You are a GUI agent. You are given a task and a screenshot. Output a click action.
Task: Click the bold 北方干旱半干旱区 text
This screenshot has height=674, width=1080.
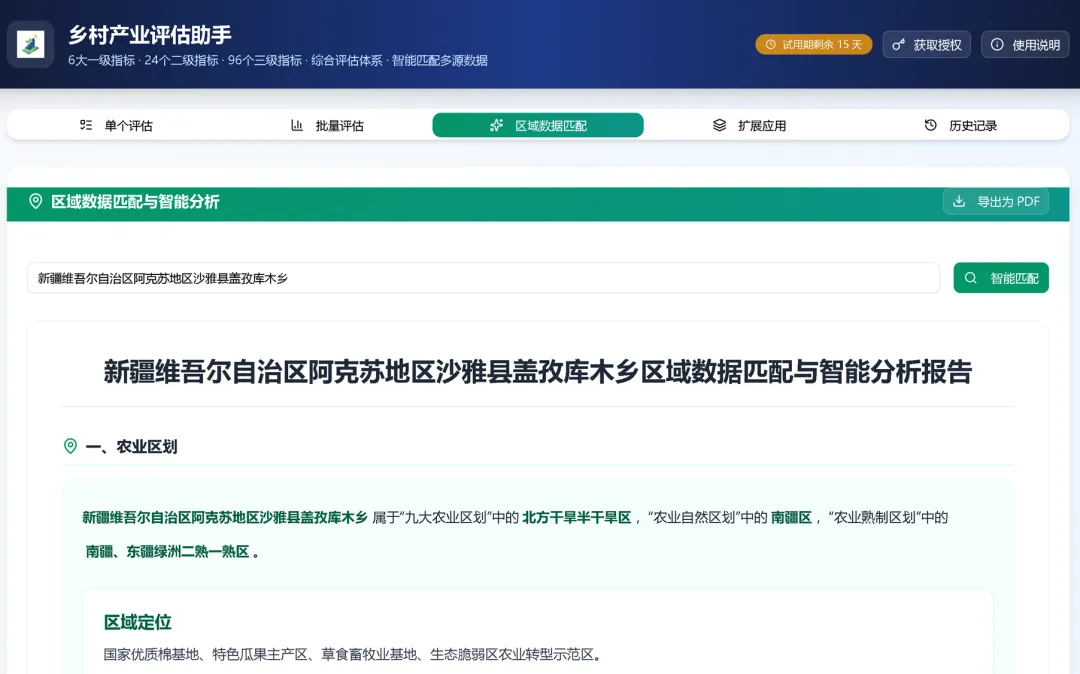coord(577,518)
